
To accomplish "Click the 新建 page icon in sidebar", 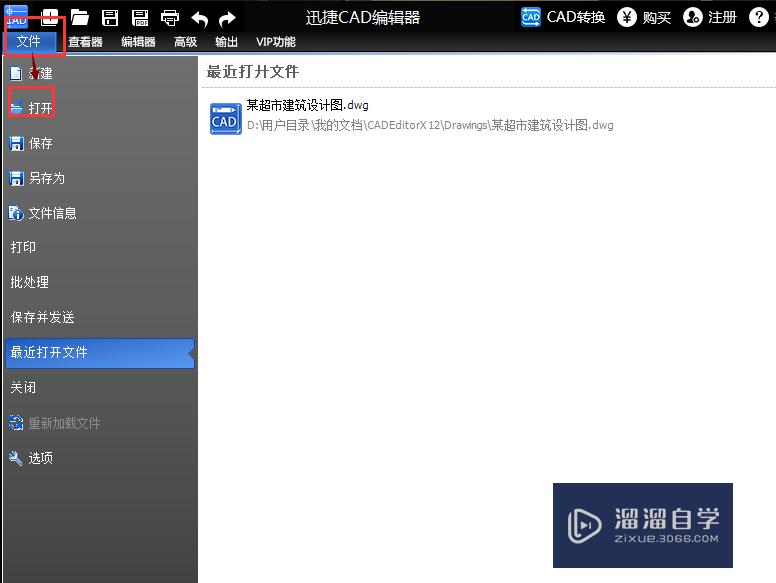I will click(x=16, y=74).
